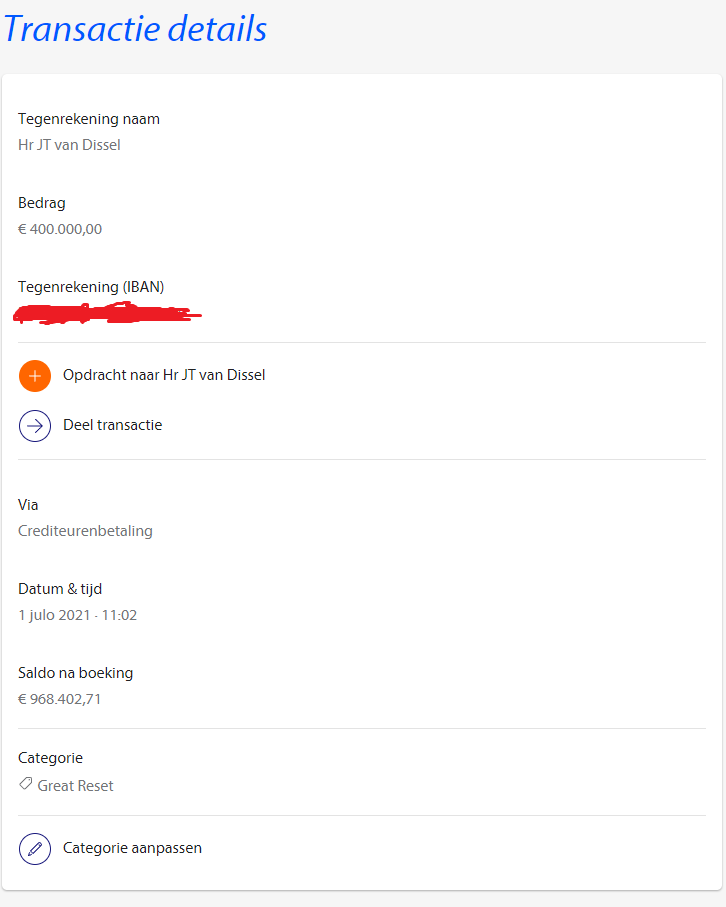Click the amount € 400.000,00
The height and width of the screenshot is (907, 726).
point(60,229)
